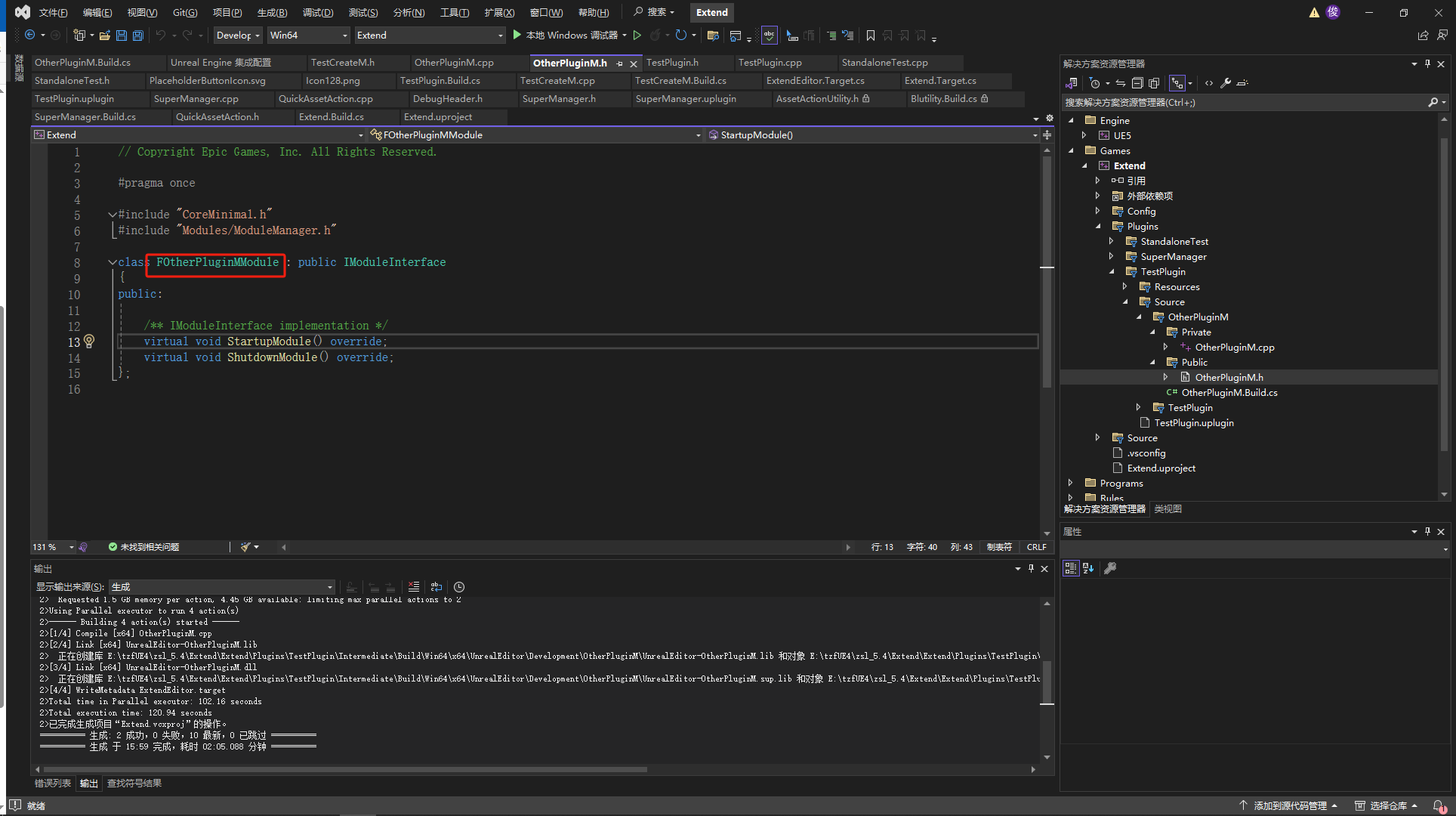Toggle the auto-hide pin of Solution Explorer

(1427, 64)
